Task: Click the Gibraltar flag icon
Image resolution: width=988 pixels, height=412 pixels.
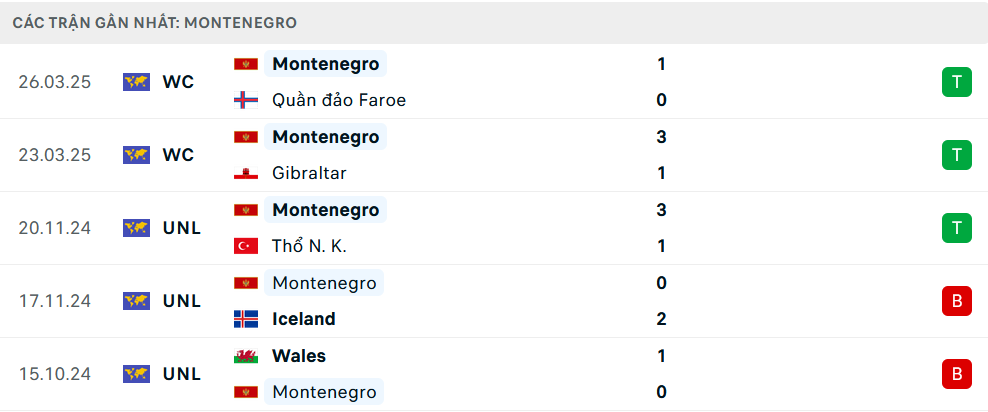Action: pyautogui.click(x=246, y=173)
